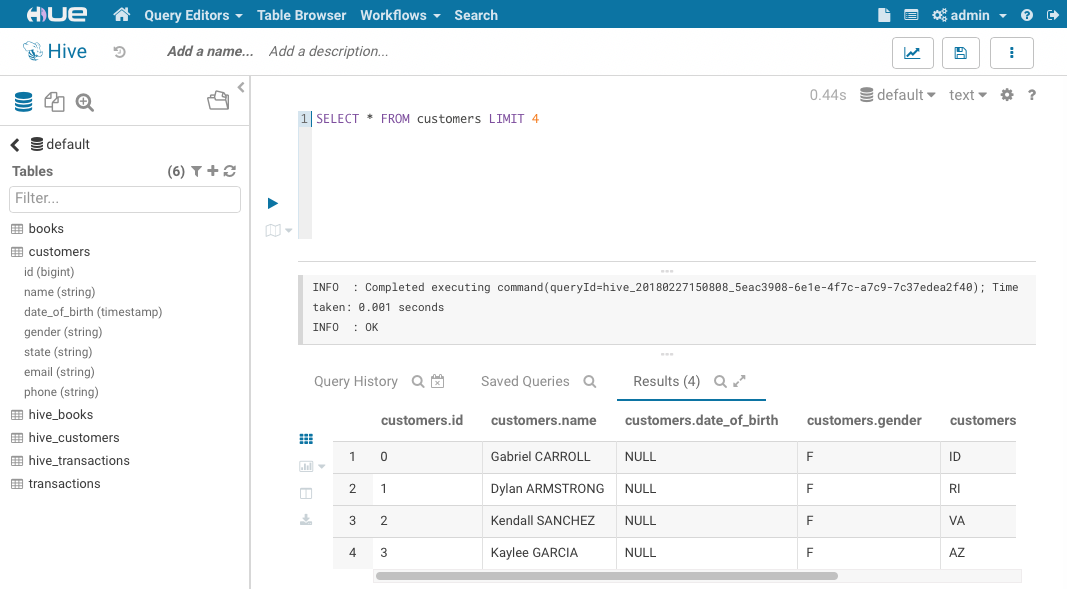Download the query results
Image resolution: width=1067 pixels, height=589 pixels.
tap(306, 520)
